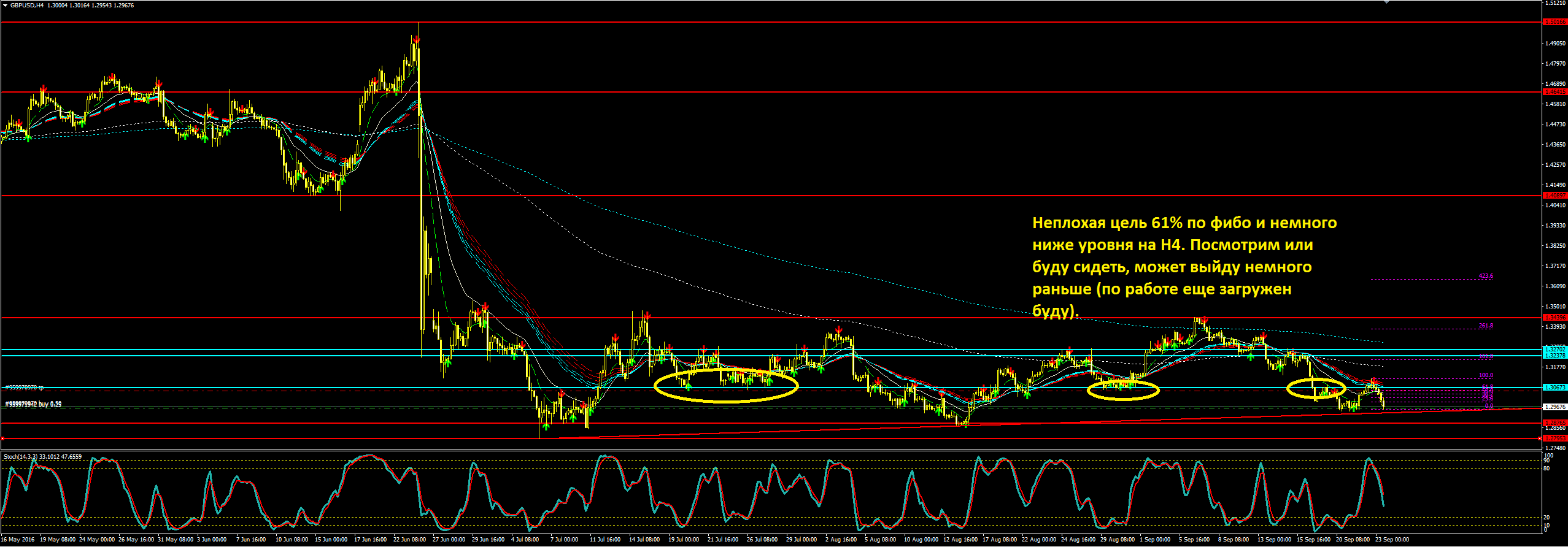Select the red price label 1.34396

tap(1555, 318)
